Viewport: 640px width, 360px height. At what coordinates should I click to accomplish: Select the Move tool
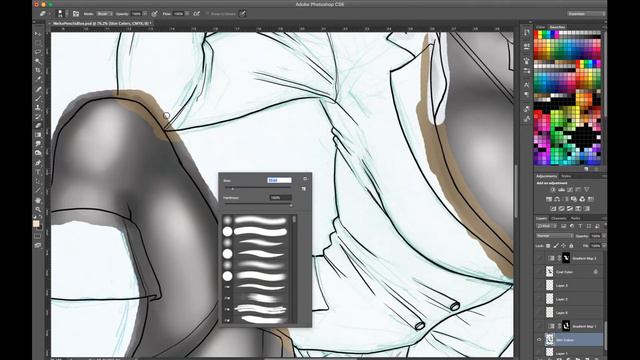pyautogui.click(x=38, y=34)
